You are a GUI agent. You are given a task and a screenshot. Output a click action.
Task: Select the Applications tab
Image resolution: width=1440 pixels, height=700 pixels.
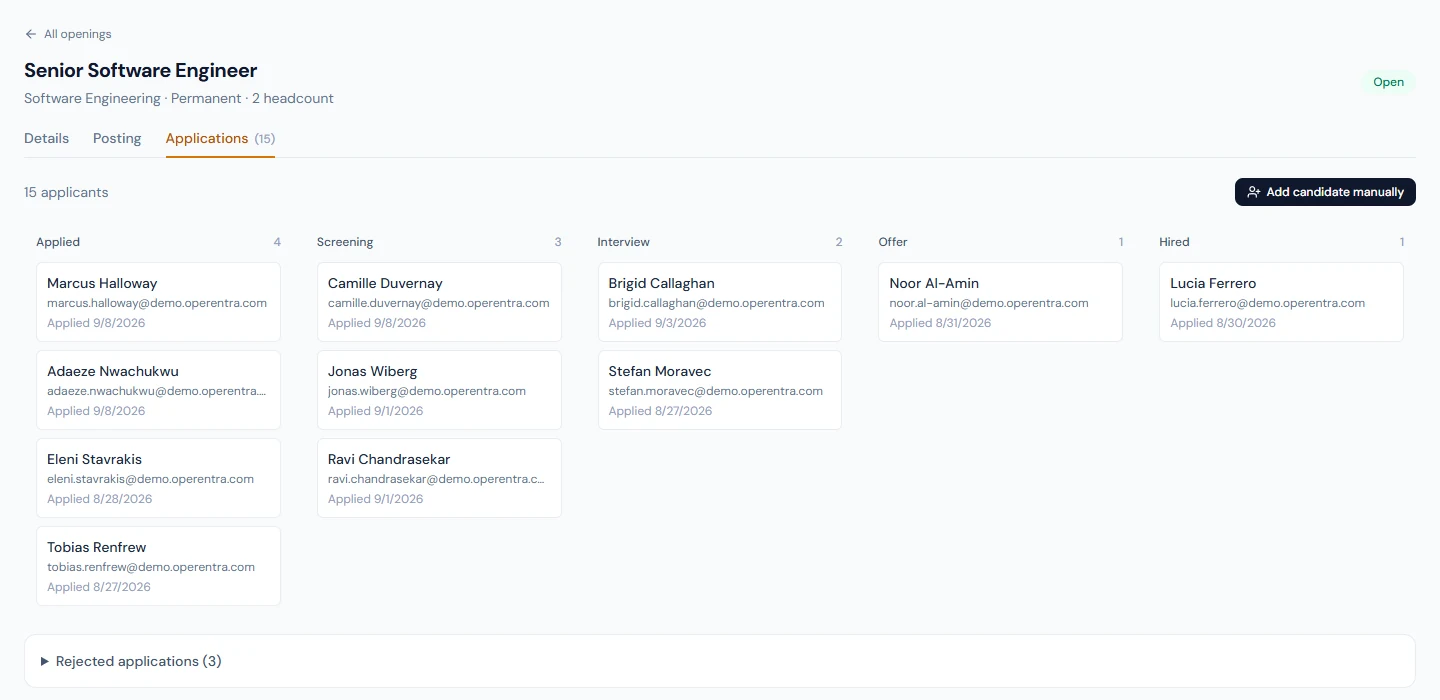click(220, 138)
